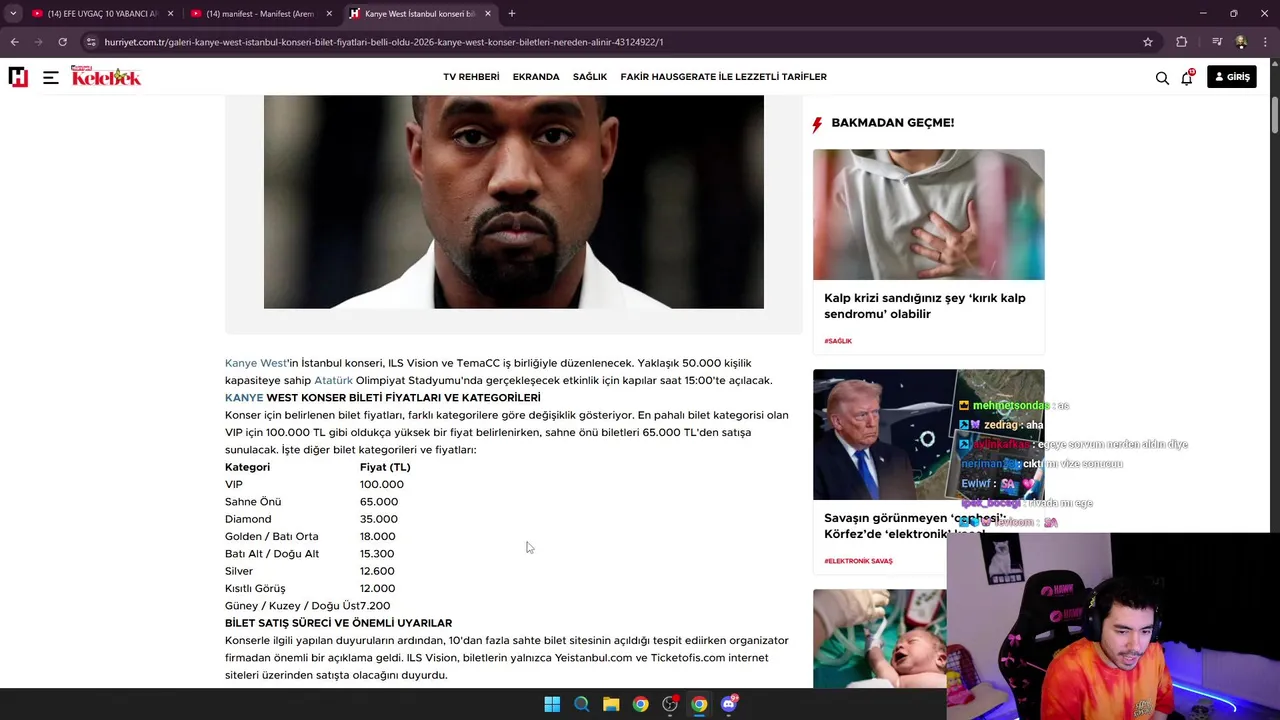Open TV REHBERİ menu item

471,77
